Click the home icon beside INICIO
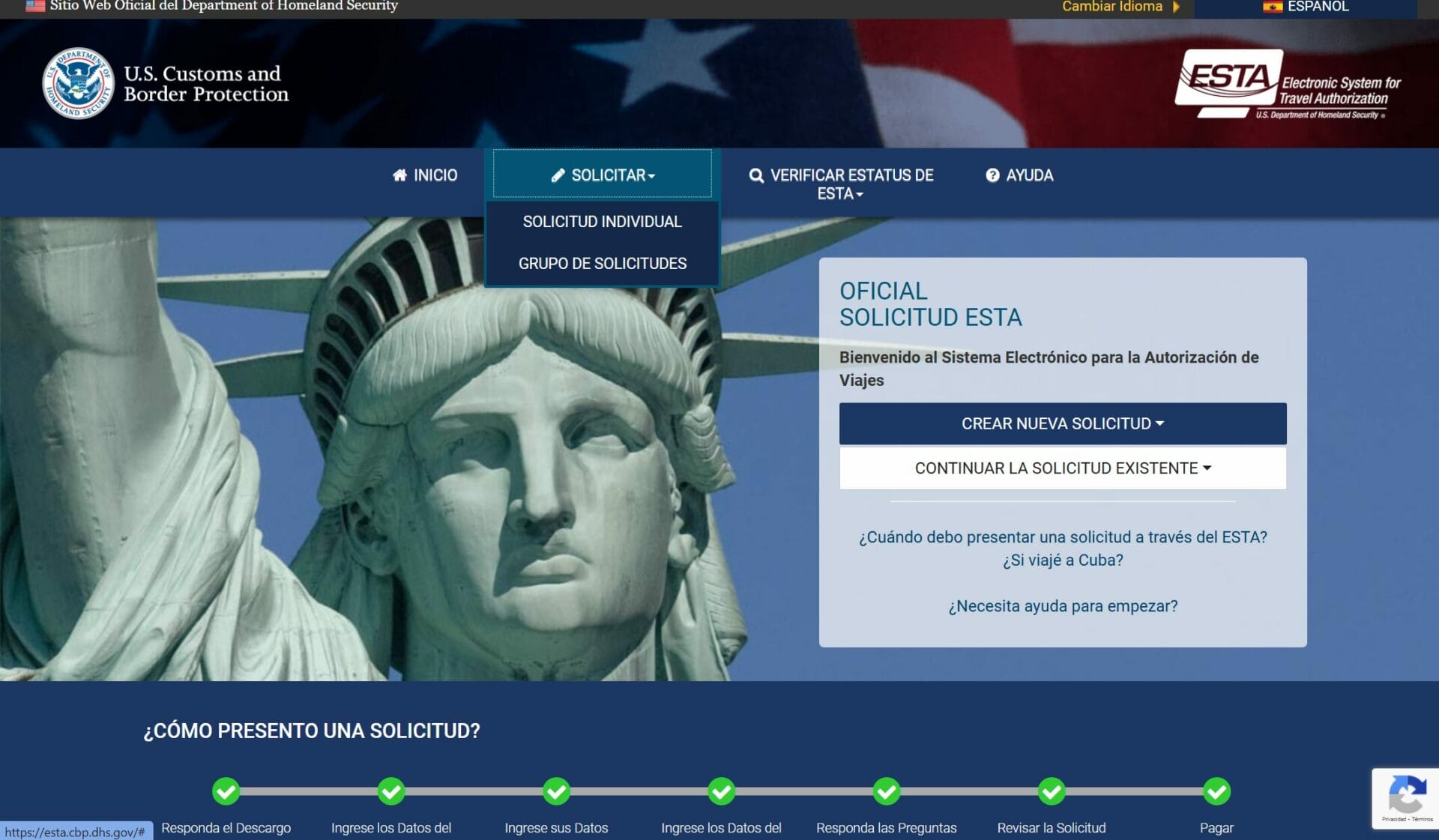This screenshot has width=1439, height=840. click(x=399, y=175)
